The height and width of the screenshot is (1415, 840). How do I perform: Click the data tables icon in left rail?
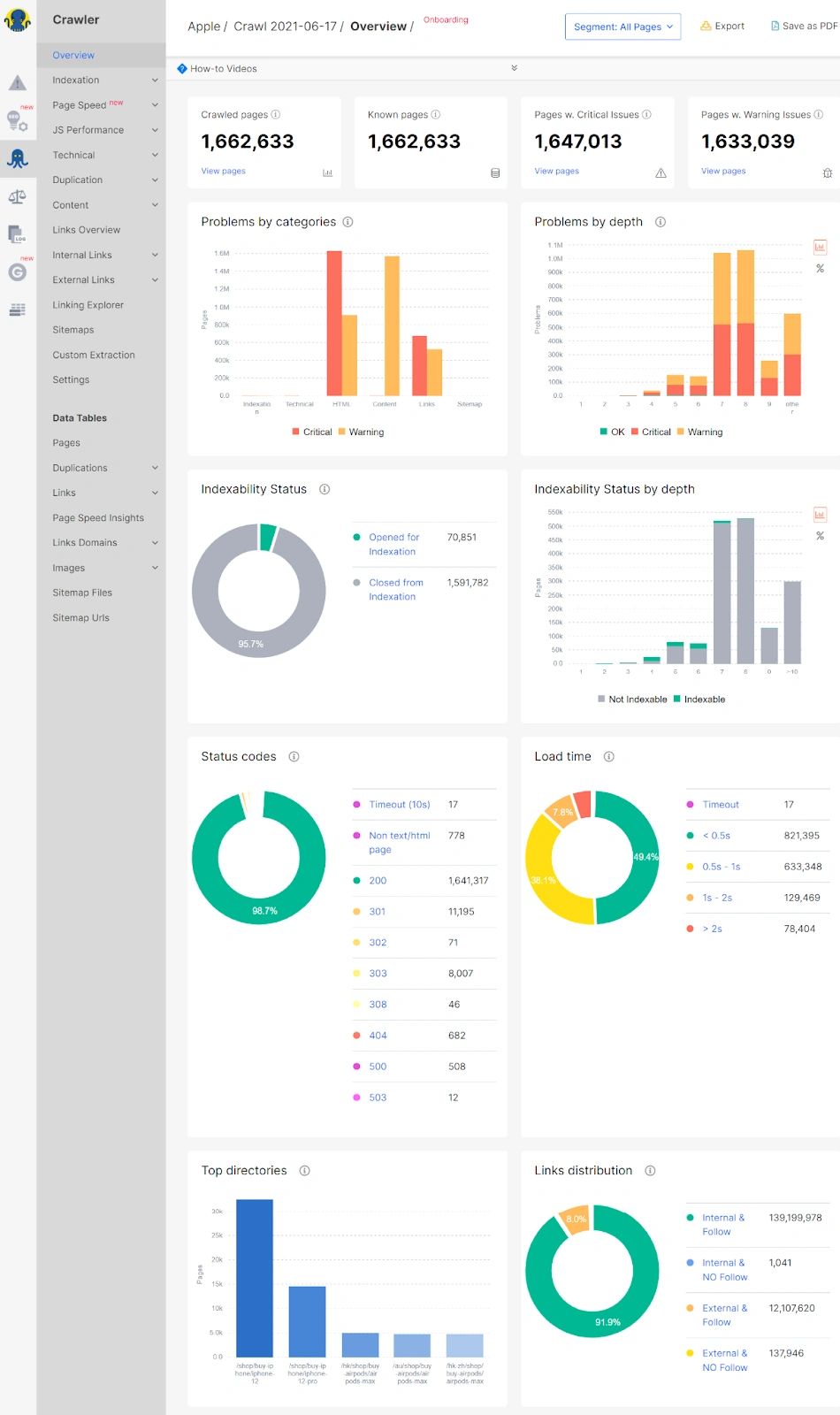pos(18,310)
